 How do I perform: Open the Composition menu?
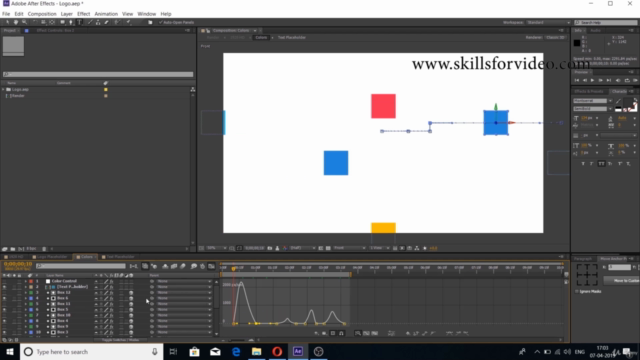[x=42, y=14]
